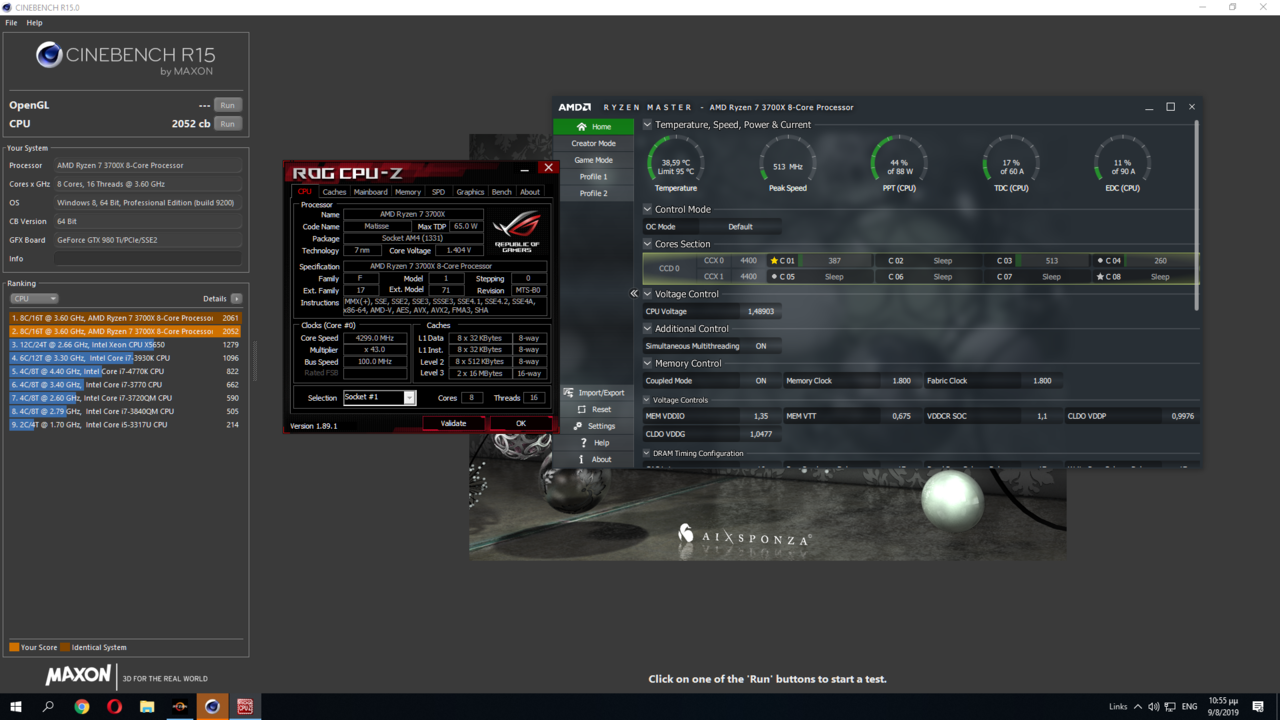
Task: Open the Windows notification center
Action: pyautogui.click(x=1258, y=707)
